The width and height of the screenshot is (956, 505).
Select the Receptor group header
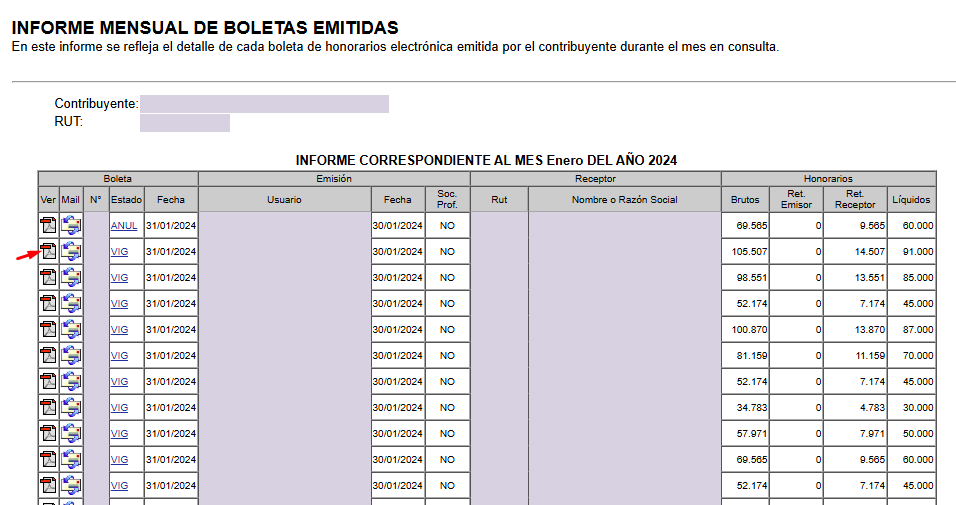pyautogui.click(x=596, y=179)
